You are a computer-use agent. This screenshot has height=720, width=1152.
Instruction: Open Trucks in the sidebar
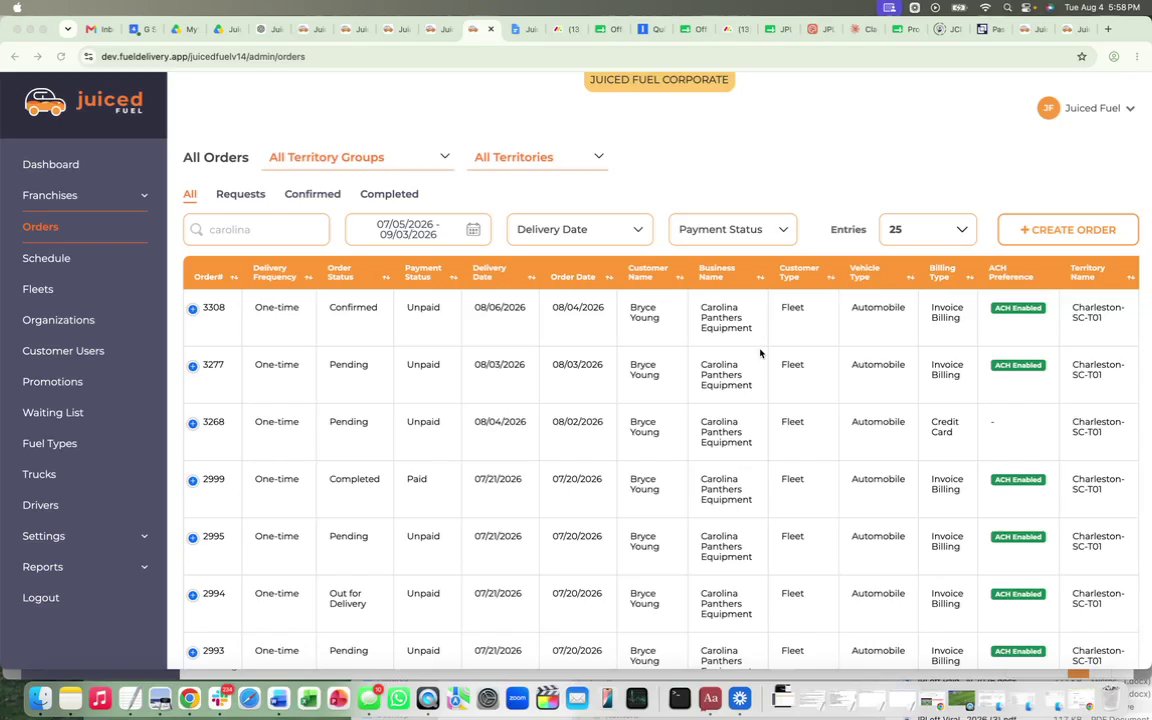[x=39, y=475]
